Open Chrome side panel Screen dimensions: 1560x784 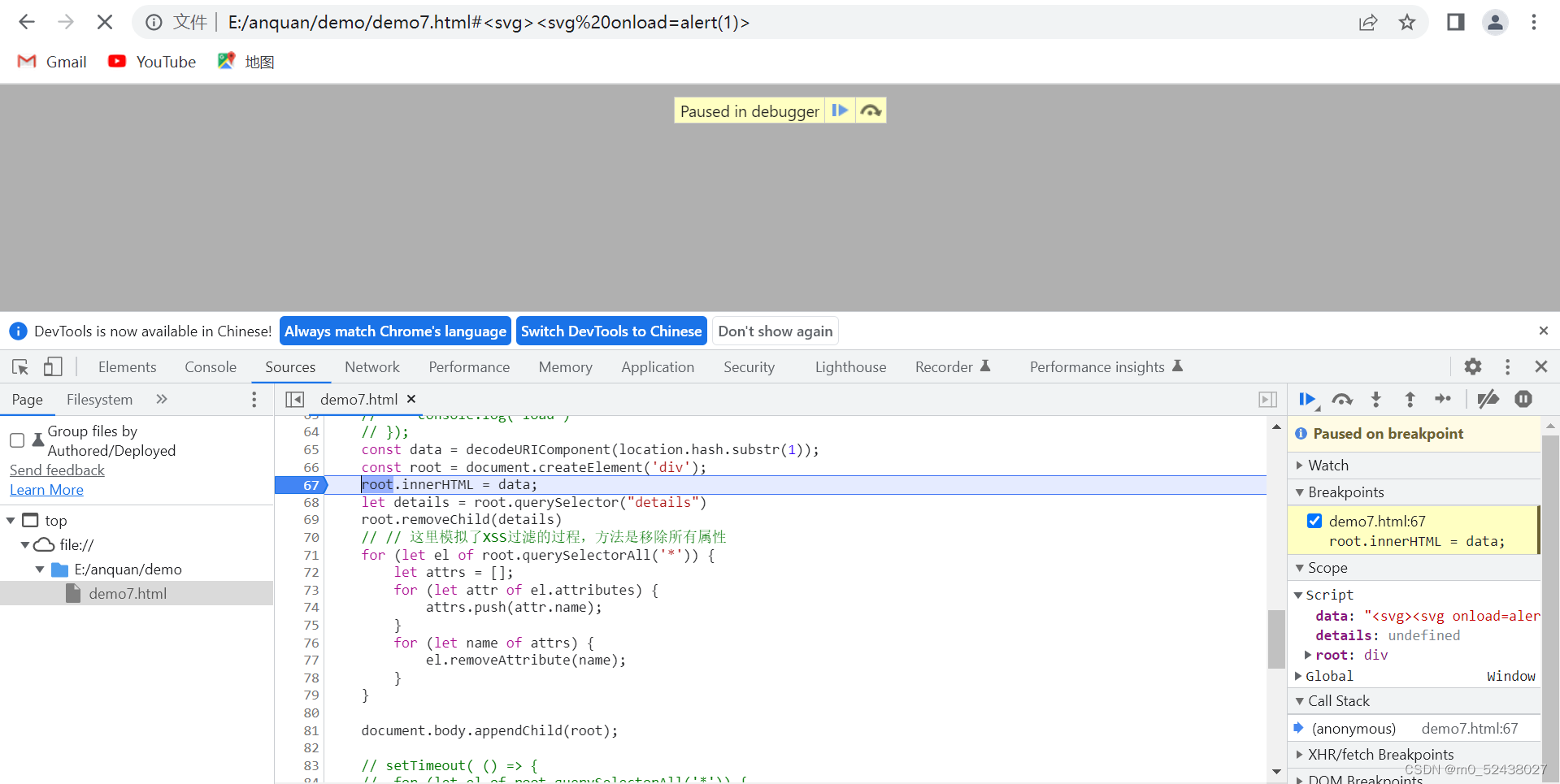click(x=1456, y=22)
